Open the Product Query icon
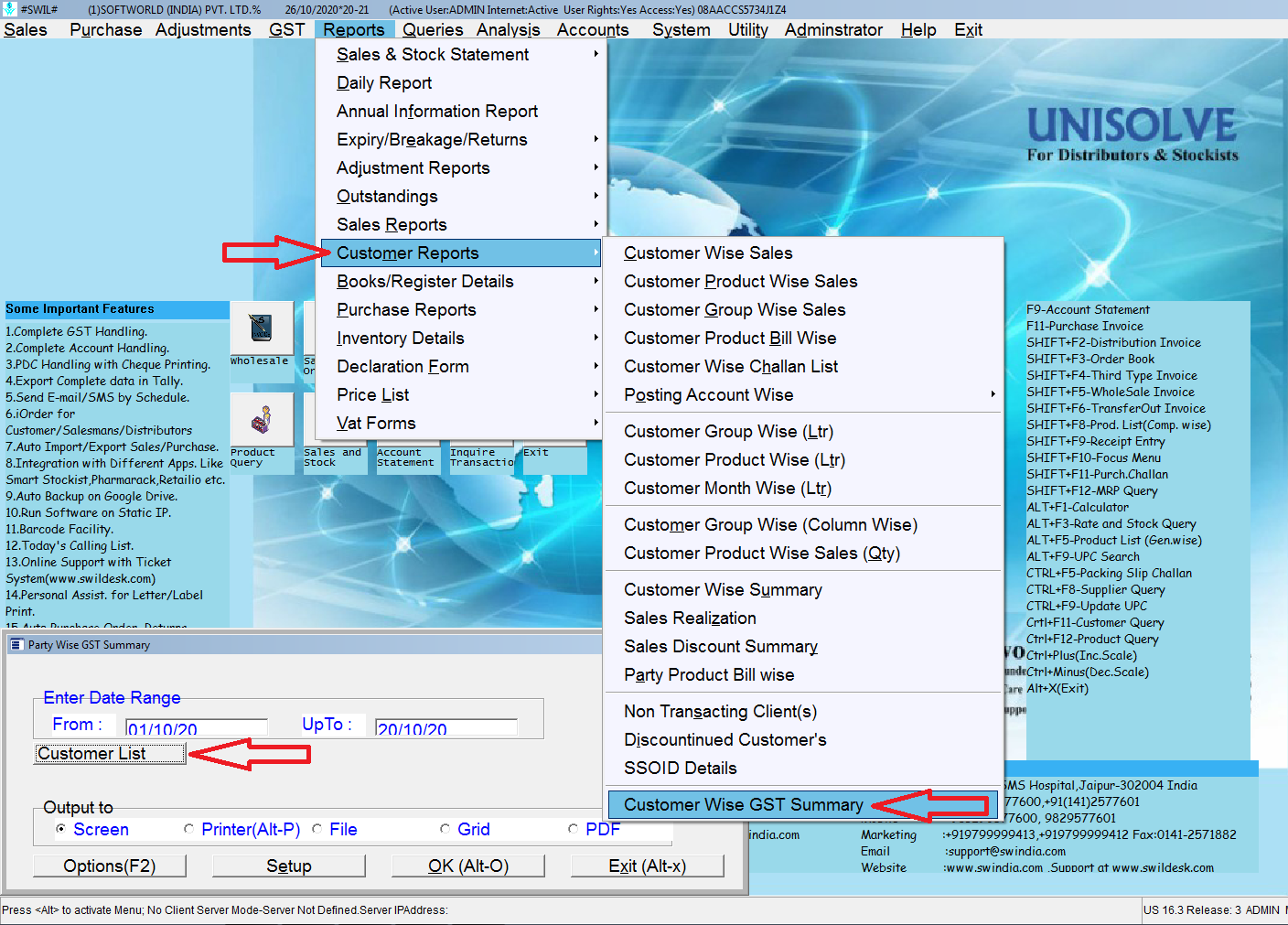 pos(262,420)
